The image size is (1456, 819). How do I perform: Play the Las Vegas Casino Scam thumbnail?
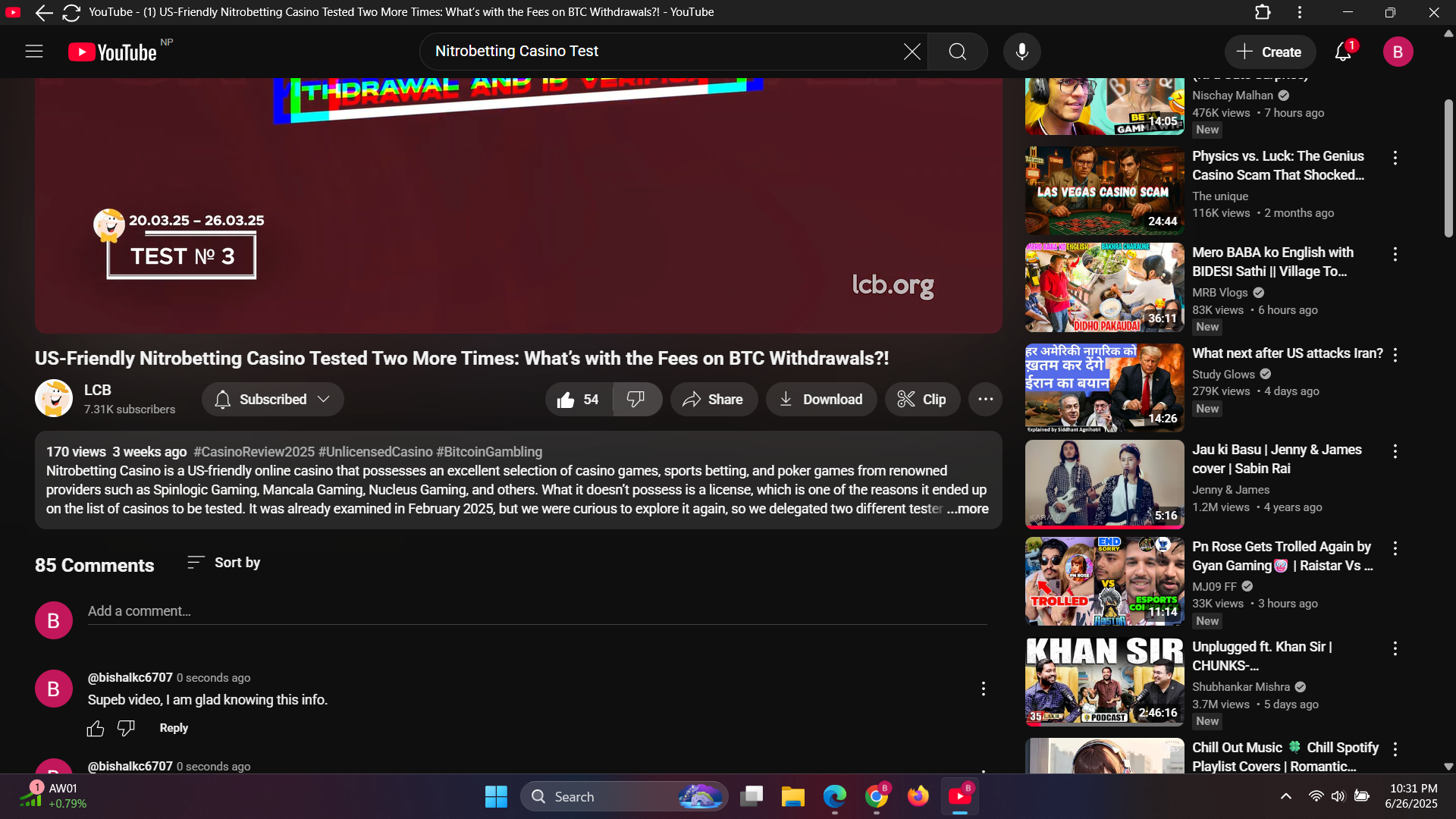[1104, 190]
